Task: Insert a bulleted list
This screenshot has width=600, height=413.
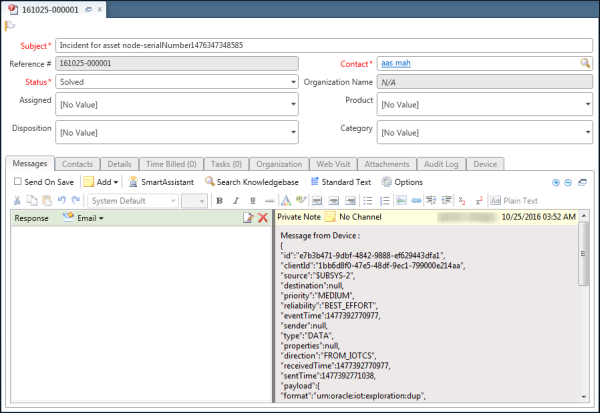Action: click(x=368, y=201)
